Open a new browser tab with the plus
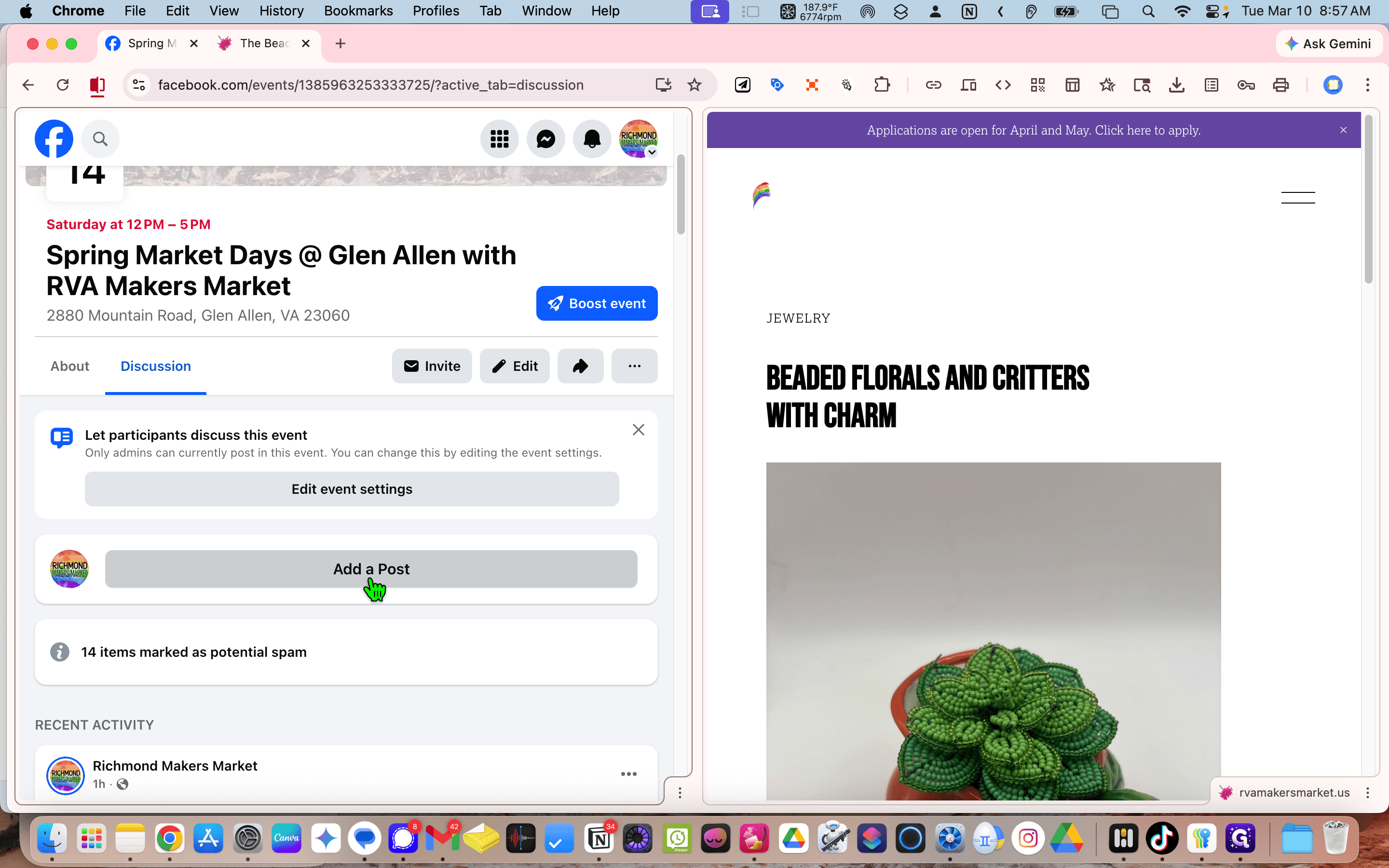Viewport: 1389px width, 868px height. [340, 43]
